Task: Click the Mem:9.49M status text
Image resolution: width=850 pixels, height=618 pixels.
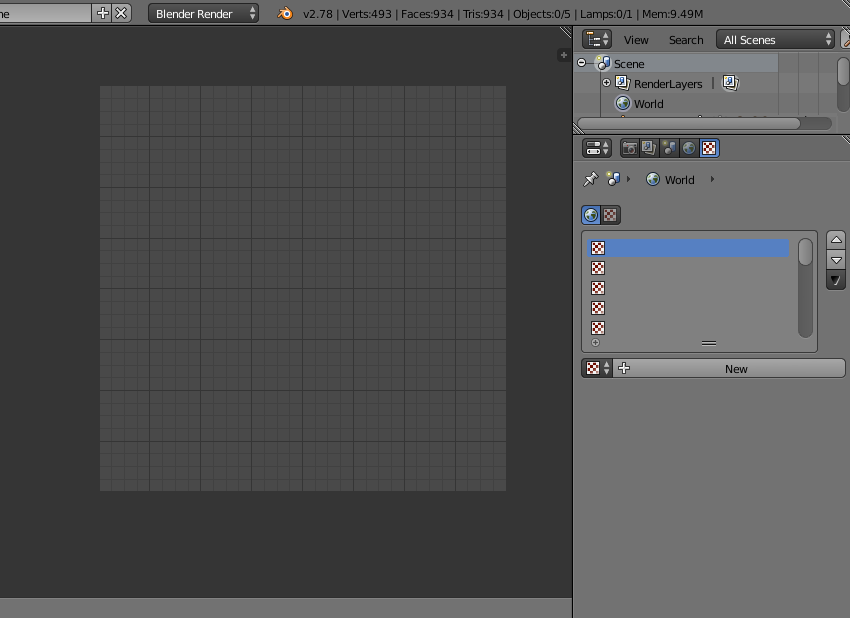Action: 672,14
